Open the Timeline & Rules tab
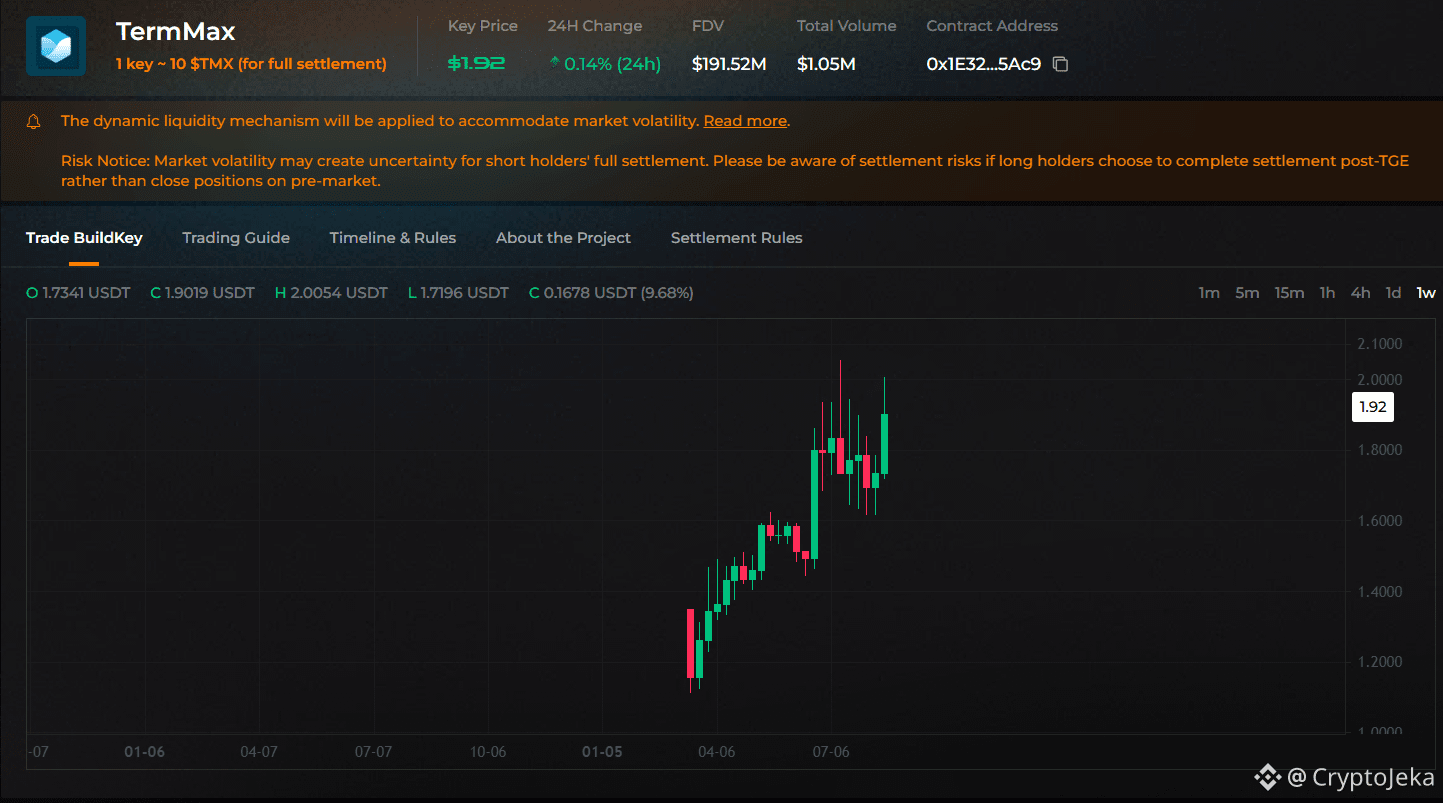The image size is (1443, 803). (x=393, y=238)
